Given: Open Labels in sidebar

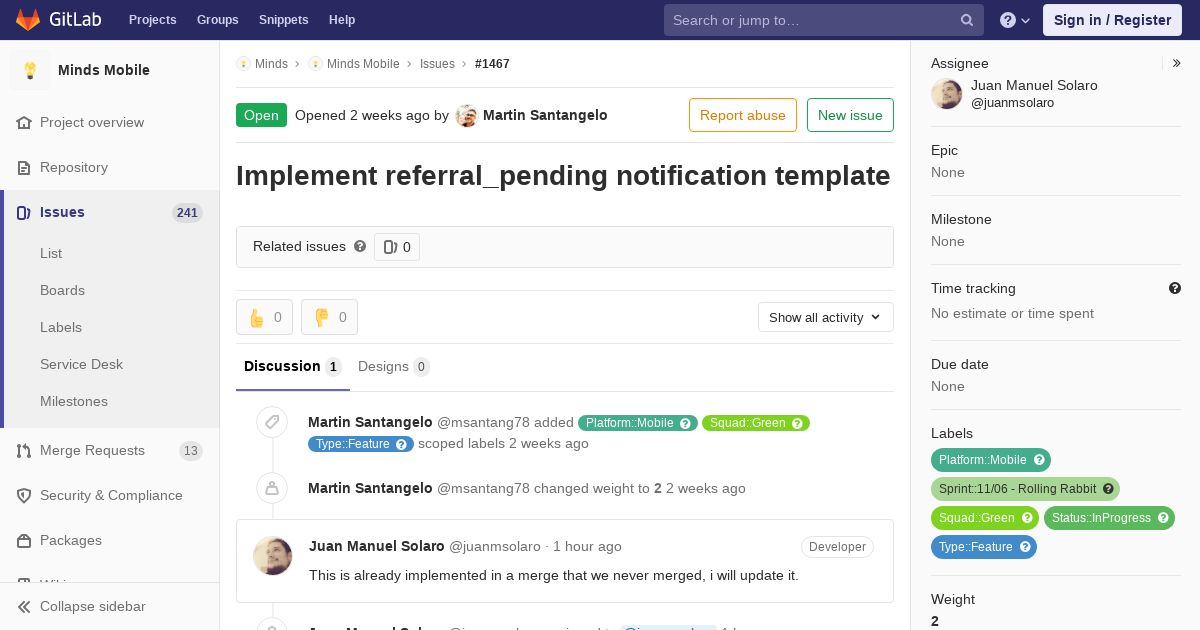Looking at the screenshot, I should (61, 327).
